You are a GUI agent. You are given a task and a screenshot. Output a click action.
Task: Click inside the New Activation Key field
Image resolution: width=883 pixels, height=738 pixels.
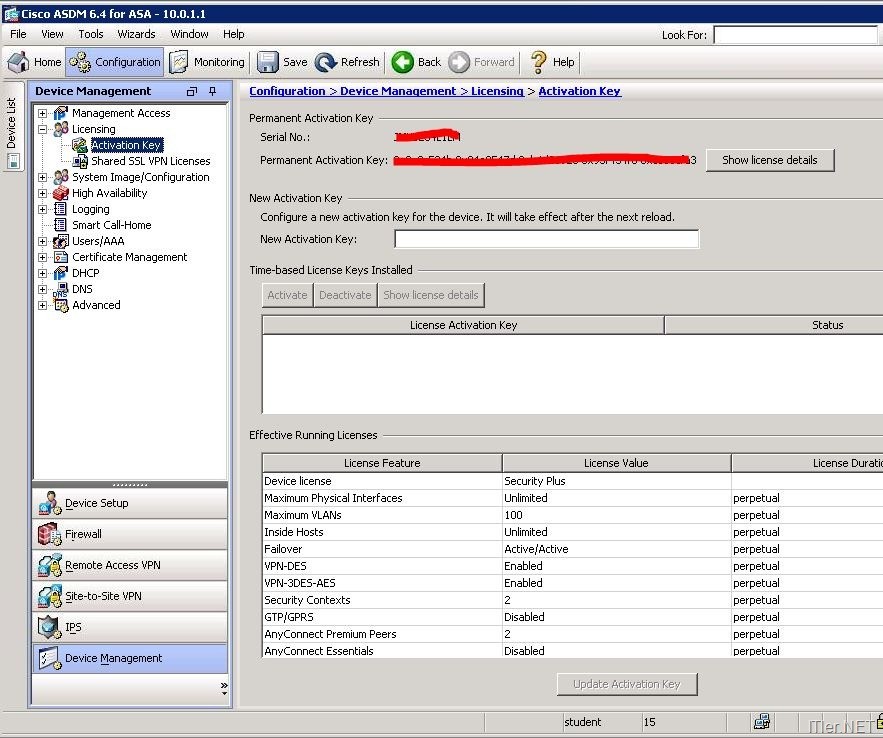point(547,239)
